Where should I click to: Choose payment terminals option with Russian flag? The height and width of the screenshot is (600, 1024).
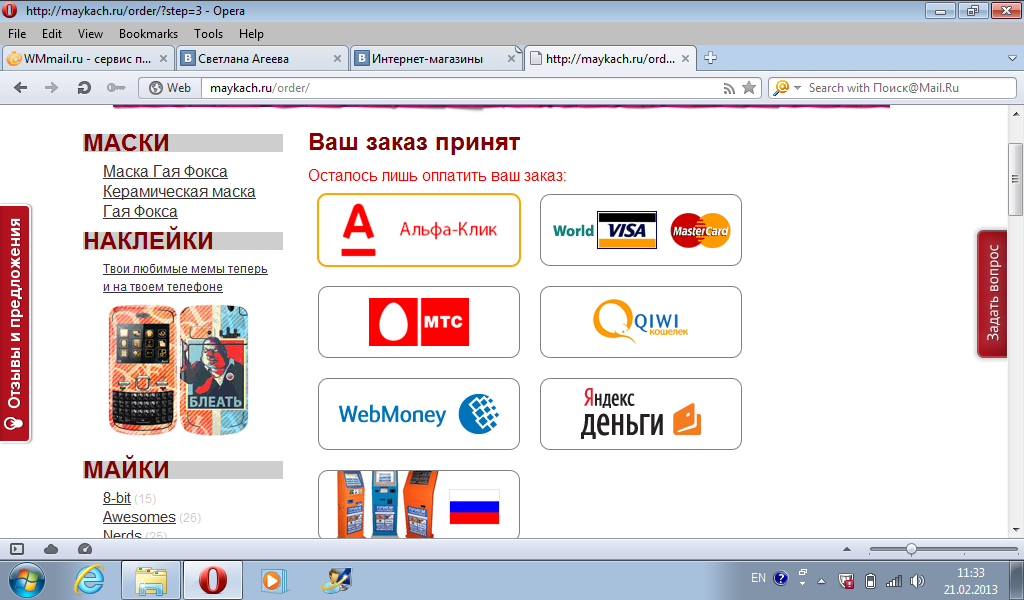point(419,504)
